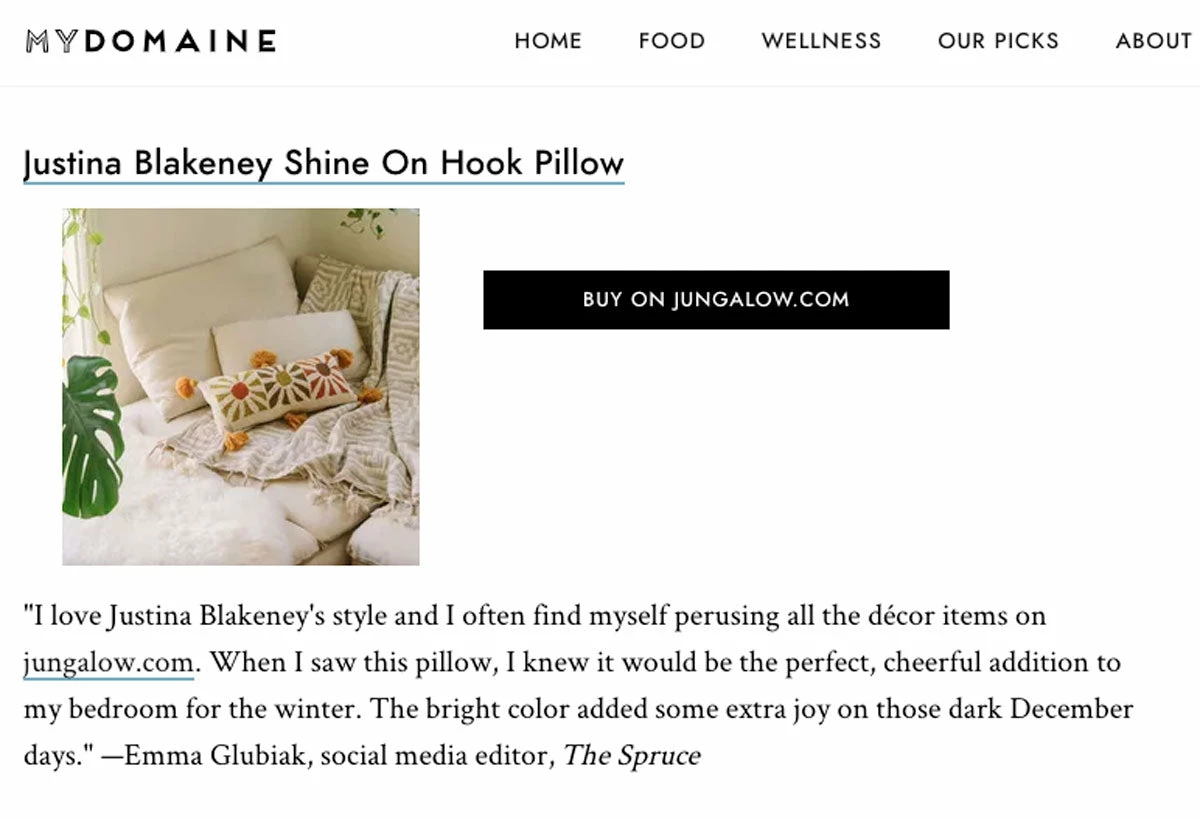Select WELLNESS from the navigation bar
This screenshot has width=1200, height=819.
pyautogui.click(x=821, y=41)
